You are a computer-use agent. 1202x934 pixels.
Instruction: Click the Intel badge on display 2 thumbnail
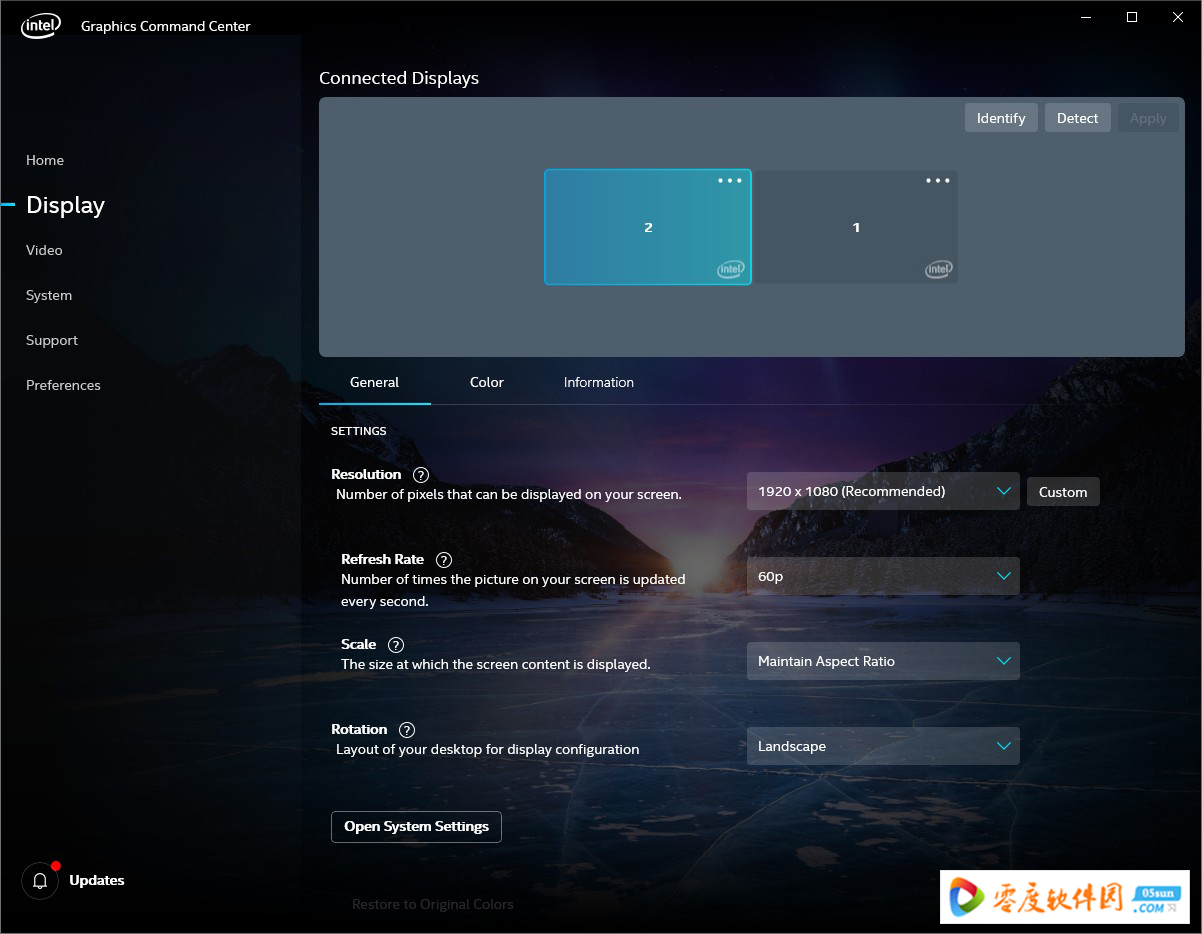click(x=730, y=269)
